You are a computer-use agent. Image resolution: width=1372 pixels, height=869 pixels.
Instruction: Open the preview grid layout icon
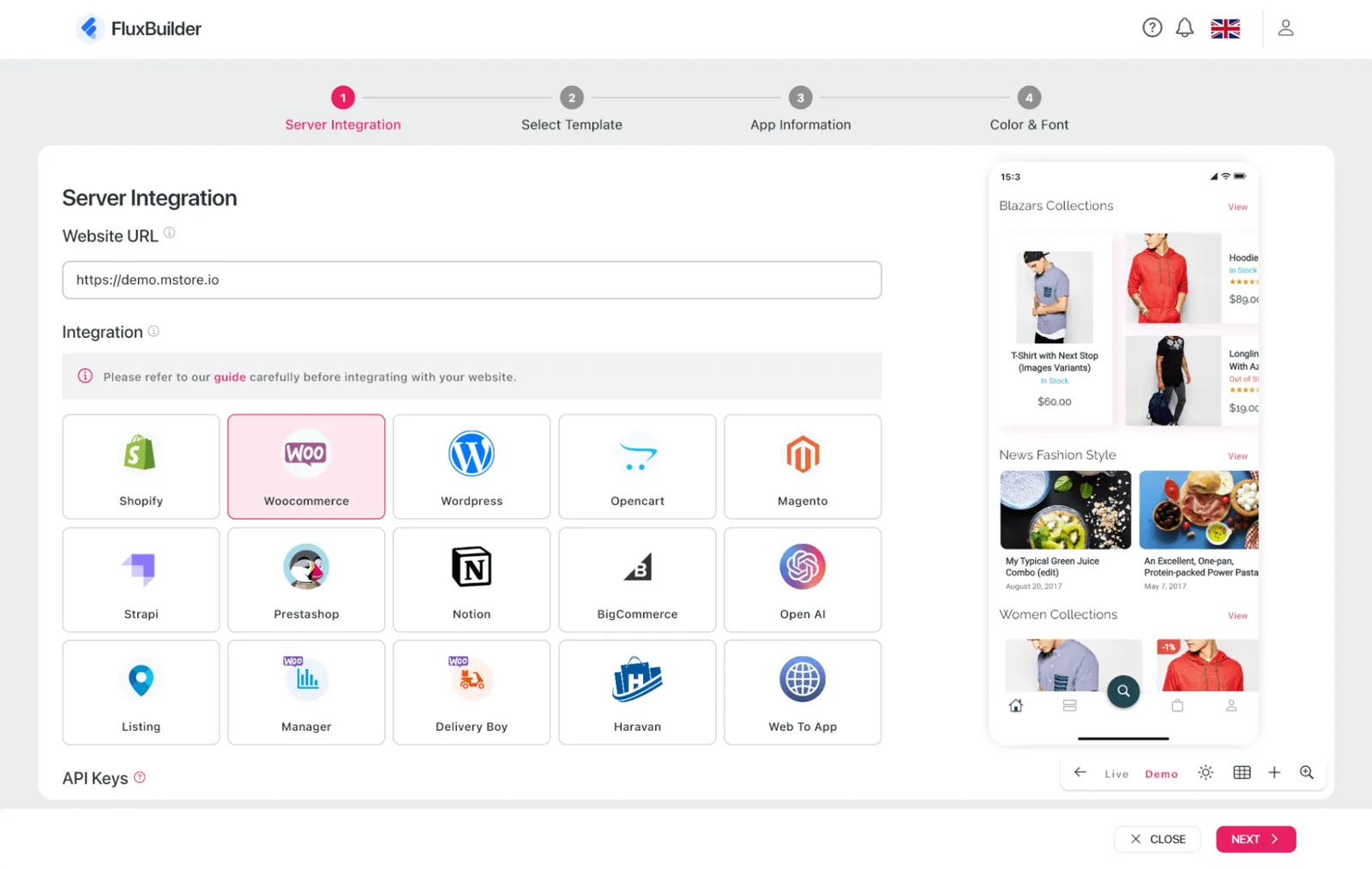pos(1242,772)
